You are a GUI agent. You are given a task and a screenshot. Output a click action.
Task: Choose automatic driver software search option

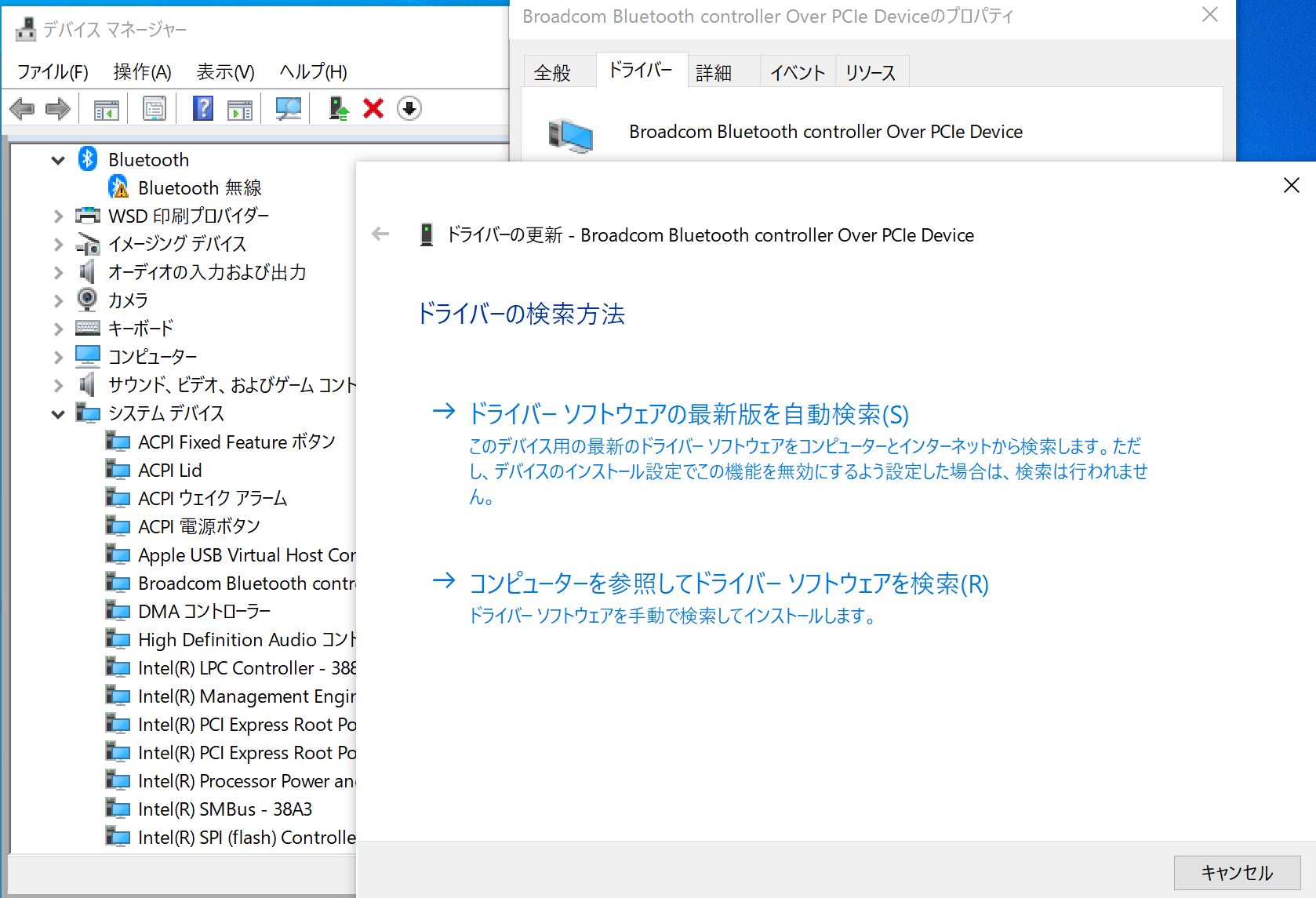688,414
